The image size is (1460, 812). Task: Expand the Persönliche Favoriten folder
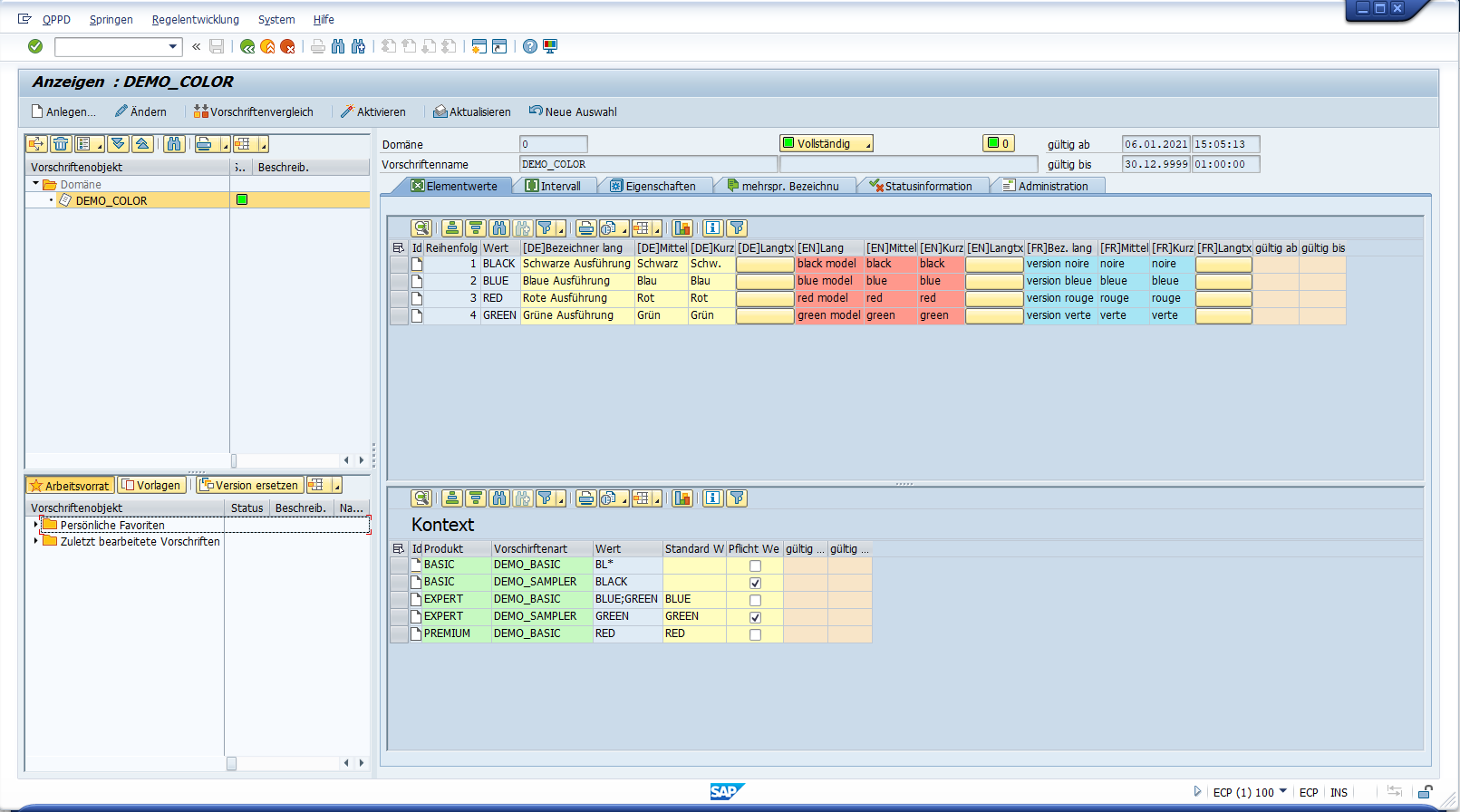pyautogui.click(x=36, y=525)
